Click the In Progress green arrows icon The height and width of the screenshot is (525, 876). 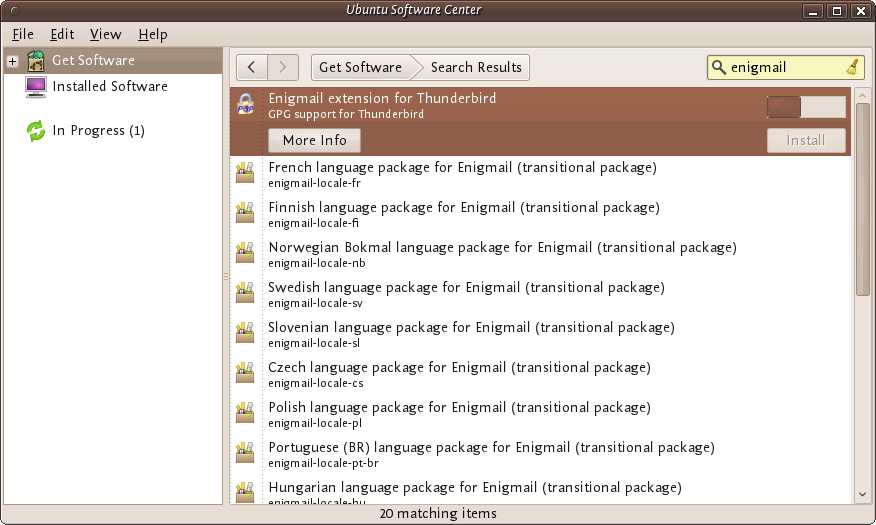[36, 131]
